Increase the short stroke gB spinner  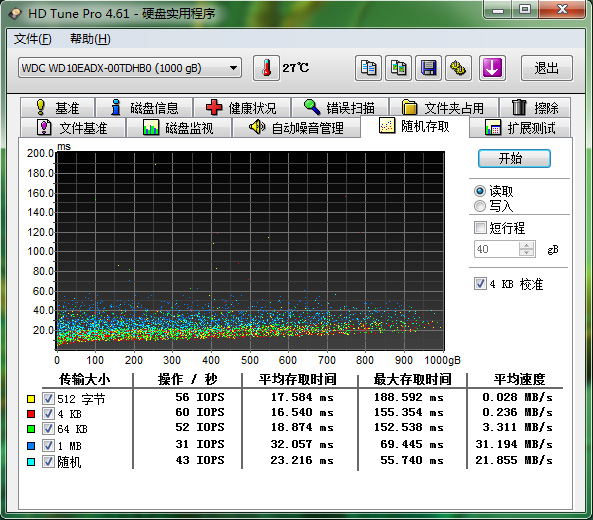pyautogui.click(x=526, y=245)
